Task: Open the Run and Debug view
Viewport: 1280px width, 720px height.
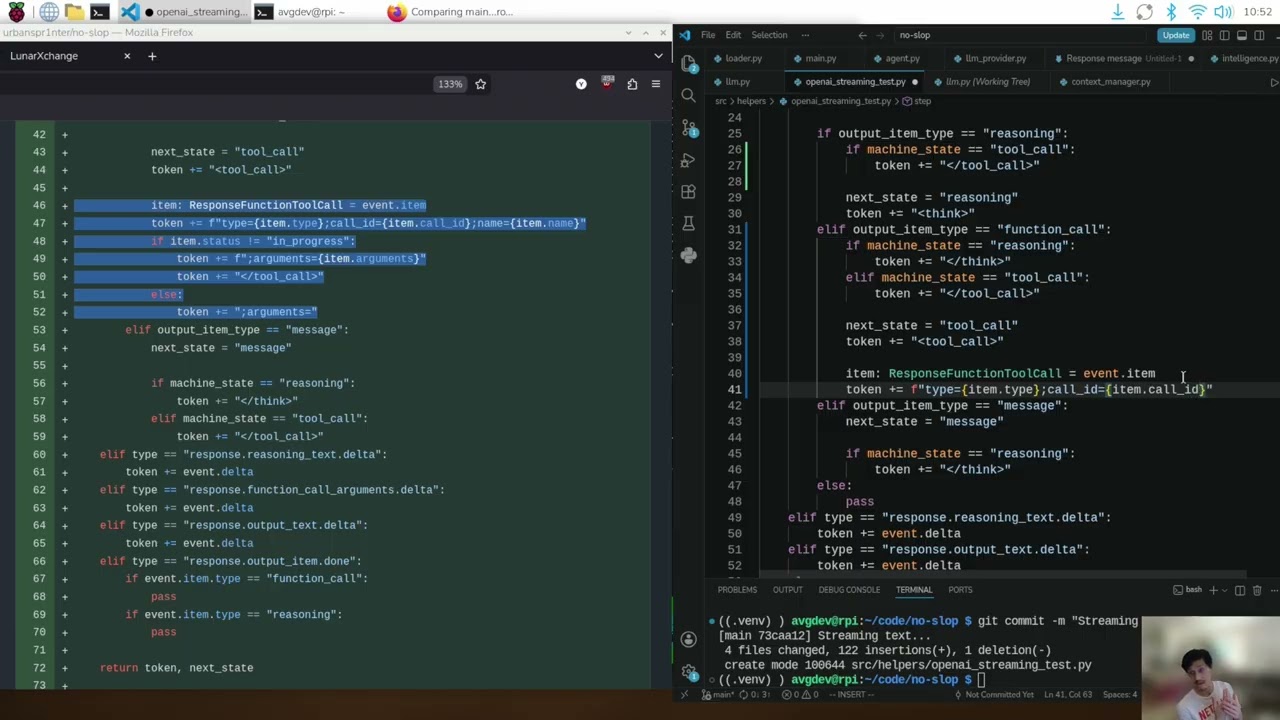Action: pyautogui.click(x=688, y=160)
